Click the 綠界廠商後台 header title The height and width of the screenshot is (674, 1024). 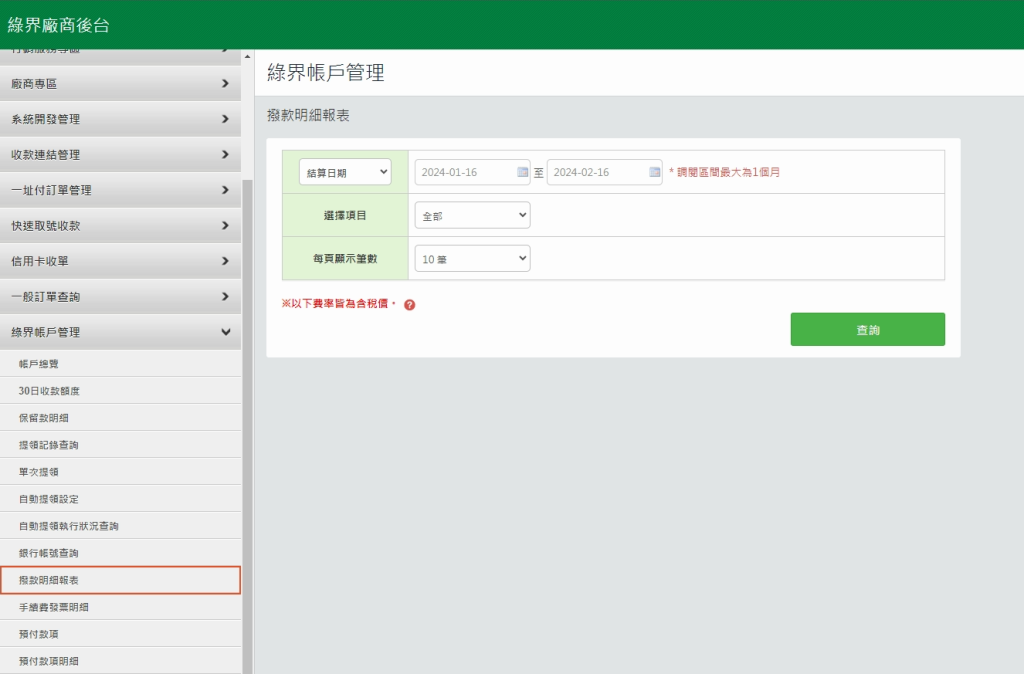[x=58, y=25]
